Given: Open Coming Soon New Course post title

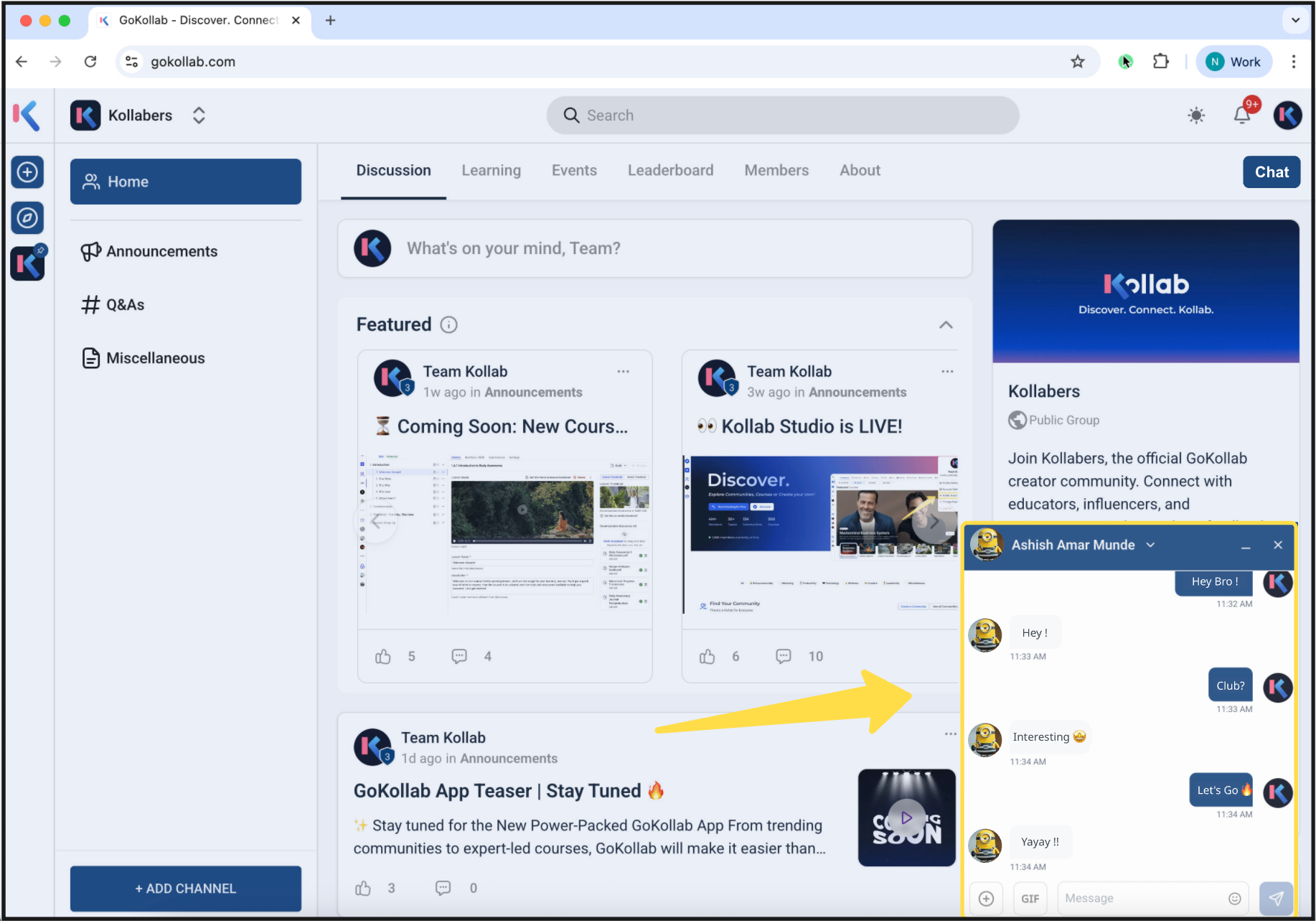Looking at the screenshot, I should coord(502,426).
